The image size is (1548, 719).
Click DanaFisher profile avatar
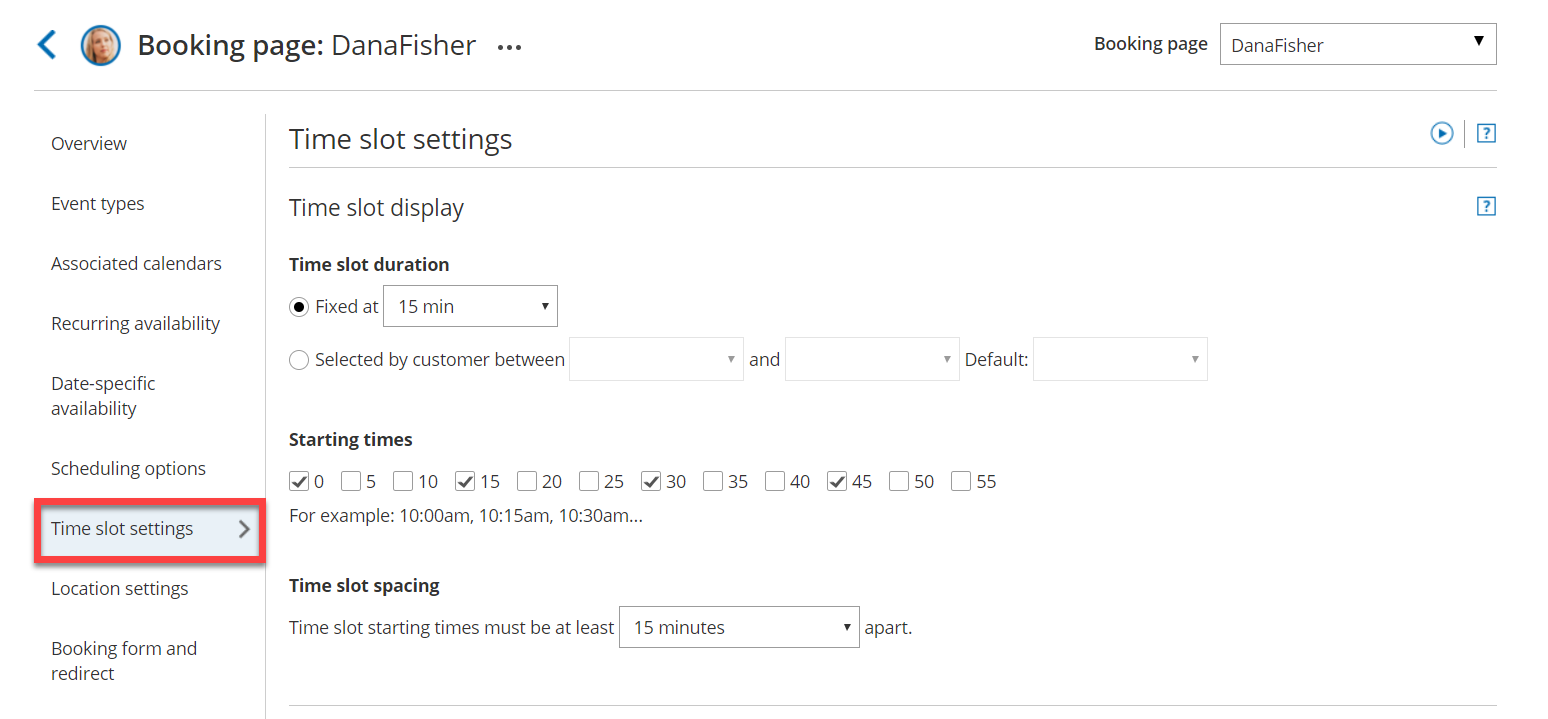[100, 46]
